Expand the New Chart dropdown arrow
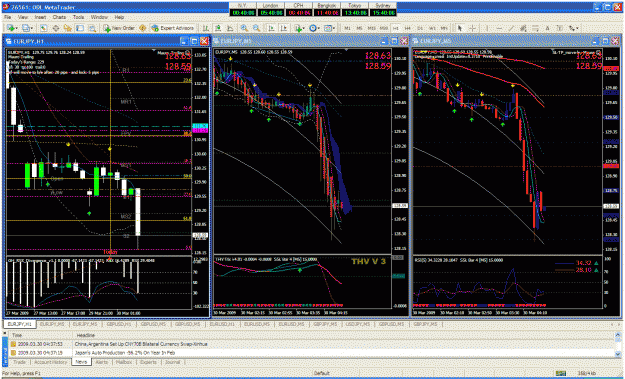This screenshot has width=625, height=379. [x=17, y=28]
